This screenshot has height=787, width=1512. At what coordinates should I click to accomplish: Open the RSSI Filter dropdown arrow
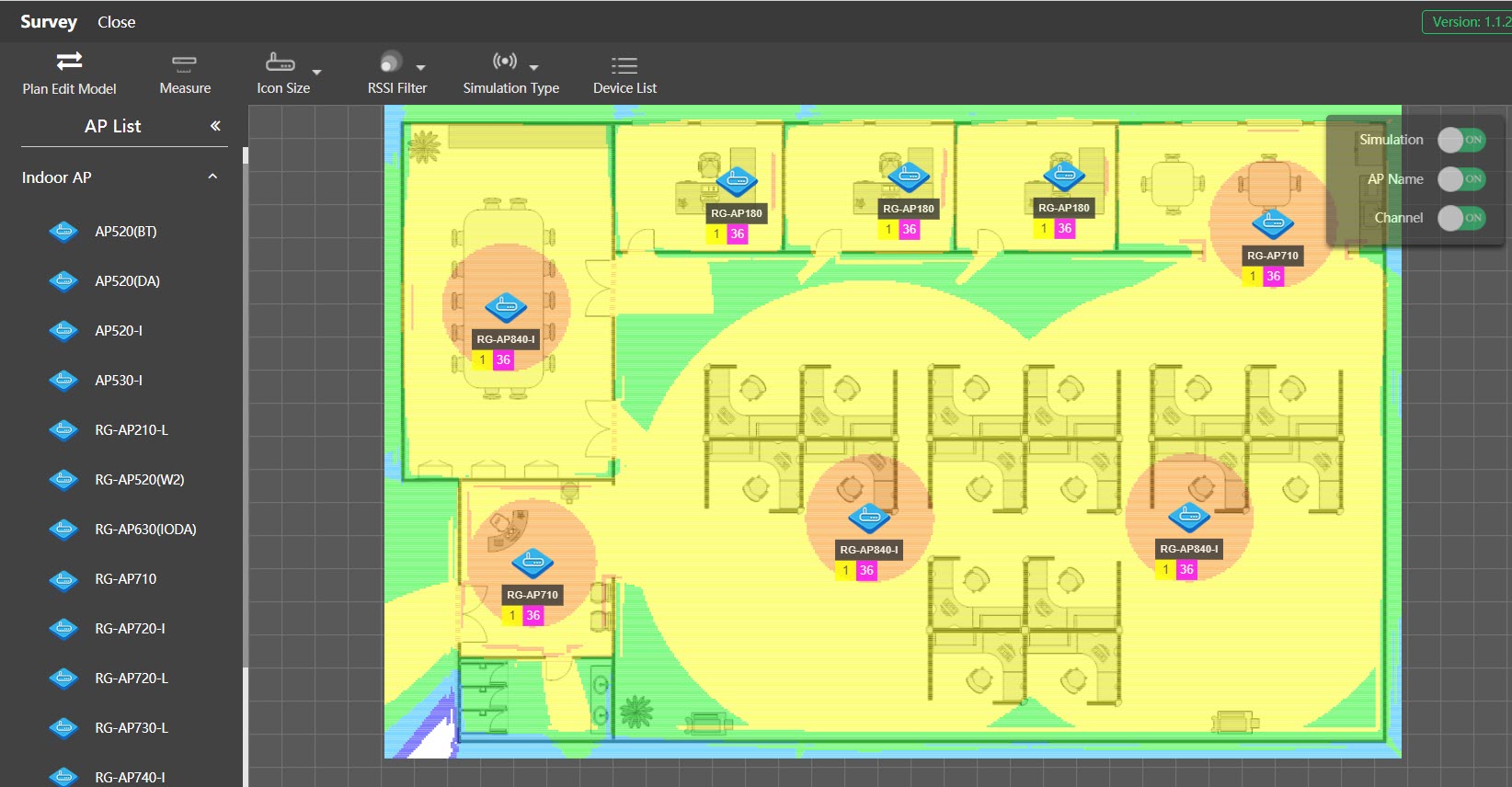pyautogui.click(x=420, y=67)
